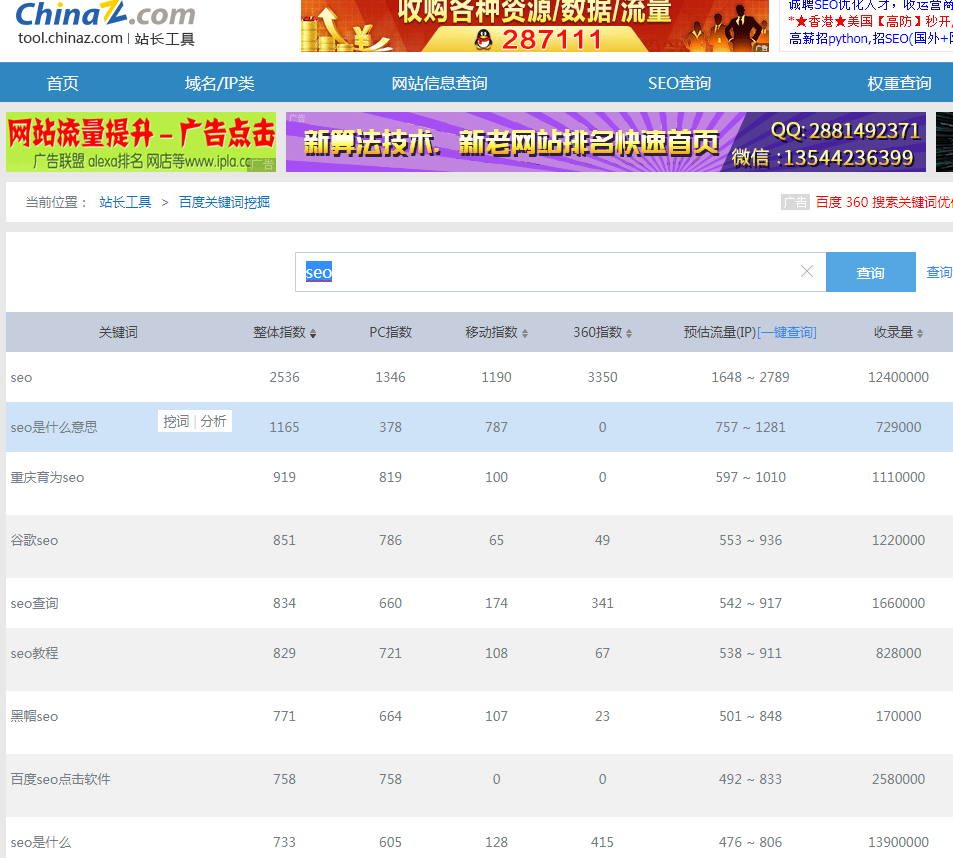Click the blue 查询 search button
Viewport: 953px width, 858px height.
pyautogui.click(x=870, y=272)
